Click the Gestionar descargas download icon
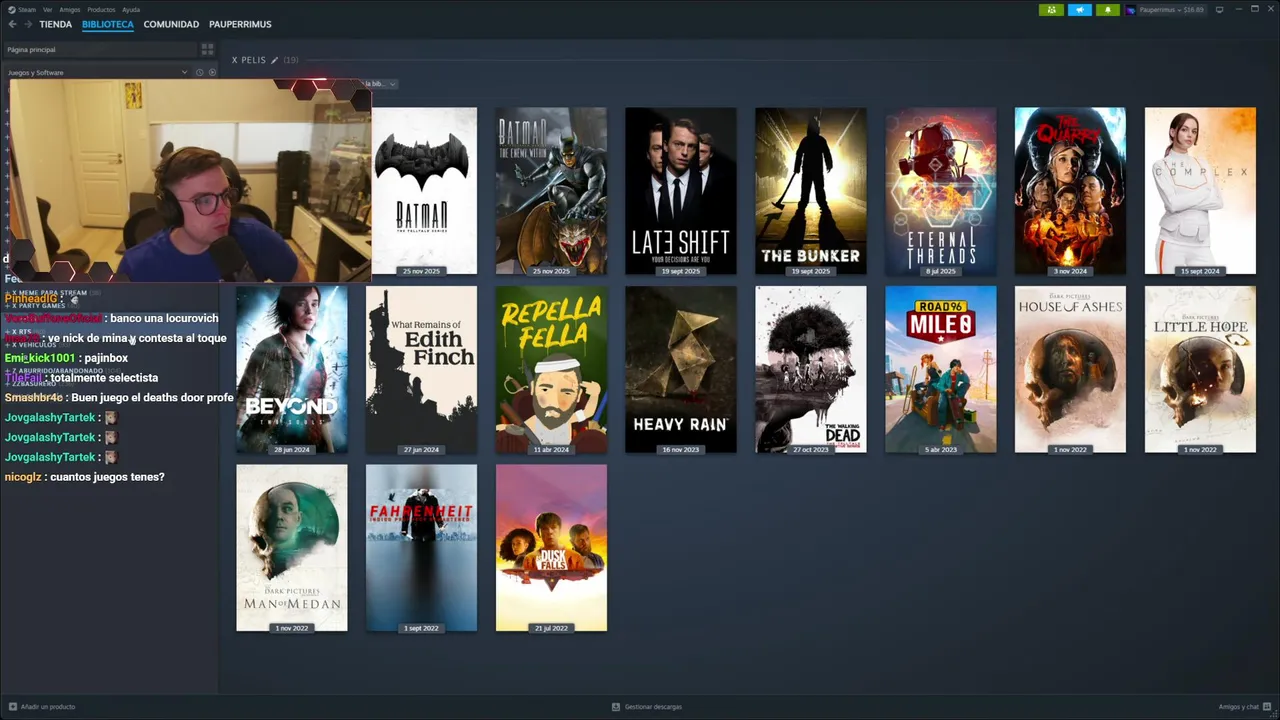 [616, 707]
